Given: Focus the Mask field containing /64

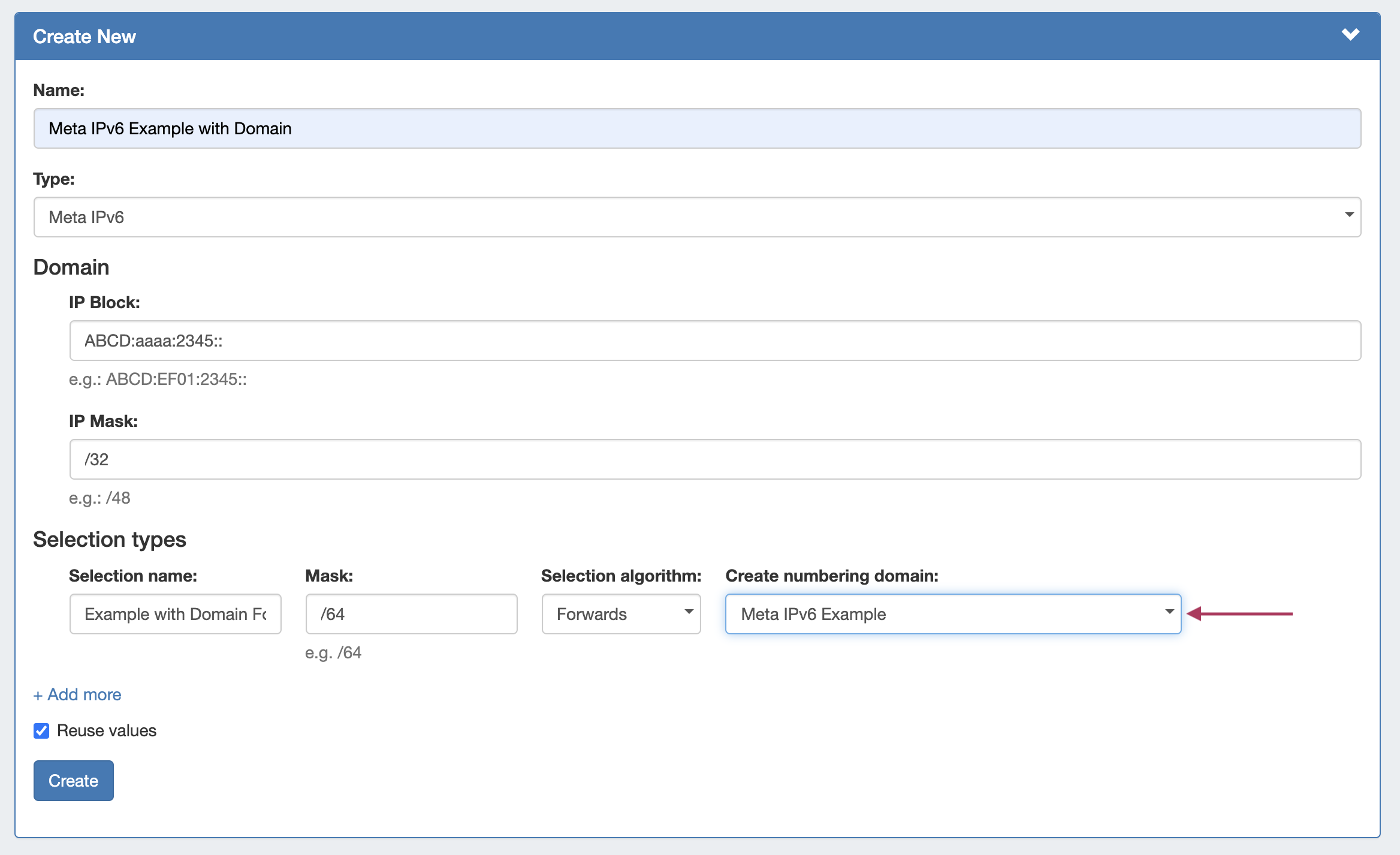Looking at the screenshot, I should 411,614.
